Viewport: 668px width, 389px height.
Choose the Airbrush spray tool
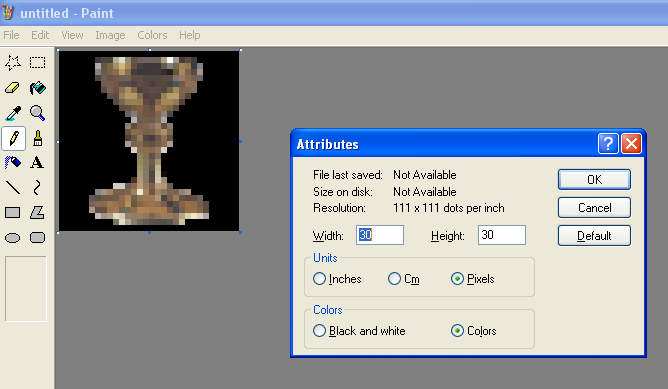pos(13,163)
